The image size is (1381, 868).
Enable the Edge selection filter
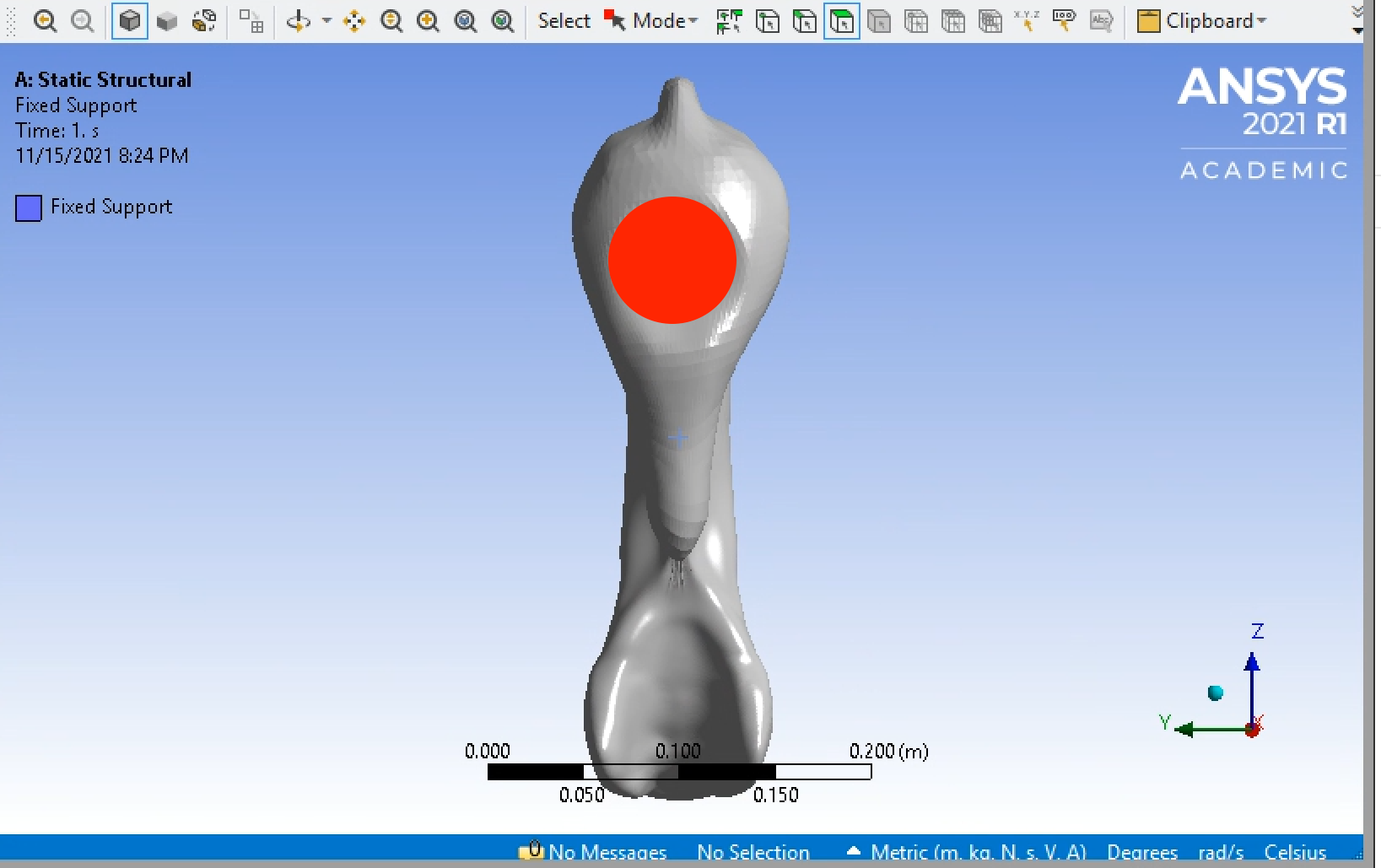click(x=805, y=21)
